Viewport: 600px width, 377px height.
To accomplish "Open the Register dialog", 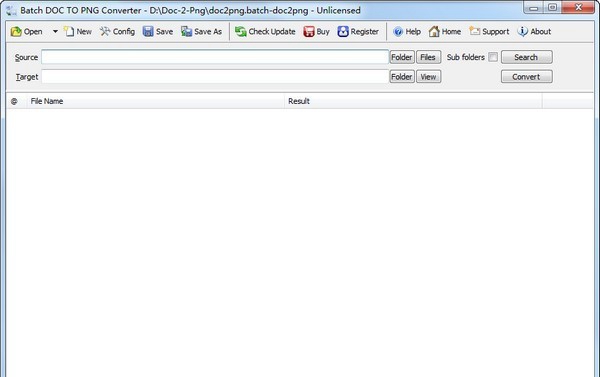I will coord(358,32).
